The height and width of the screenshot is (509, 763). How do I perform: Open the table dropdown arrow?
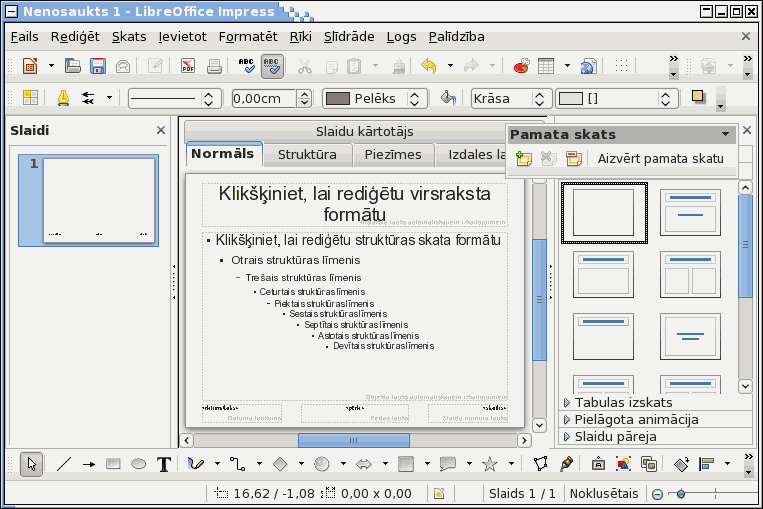tap(567, 66)
